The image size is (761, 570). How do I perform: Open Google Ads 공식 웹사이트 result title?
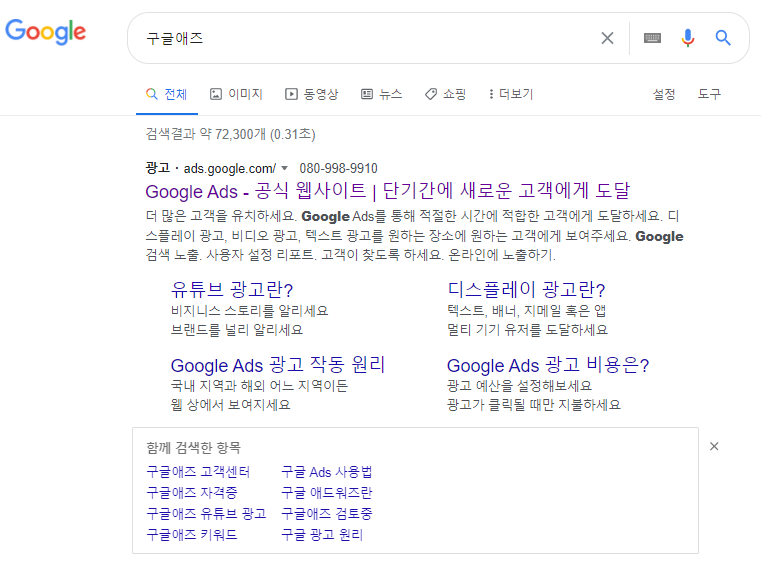(387, 191)
